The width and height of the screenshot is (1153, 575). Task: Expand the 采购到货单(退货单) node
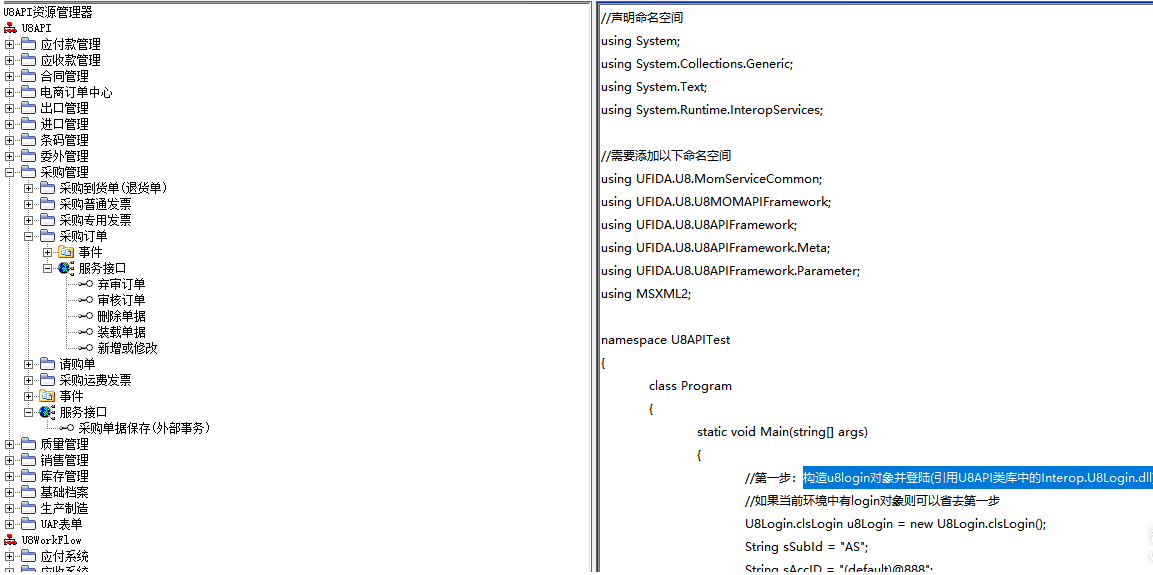click(x=28, y=188)
